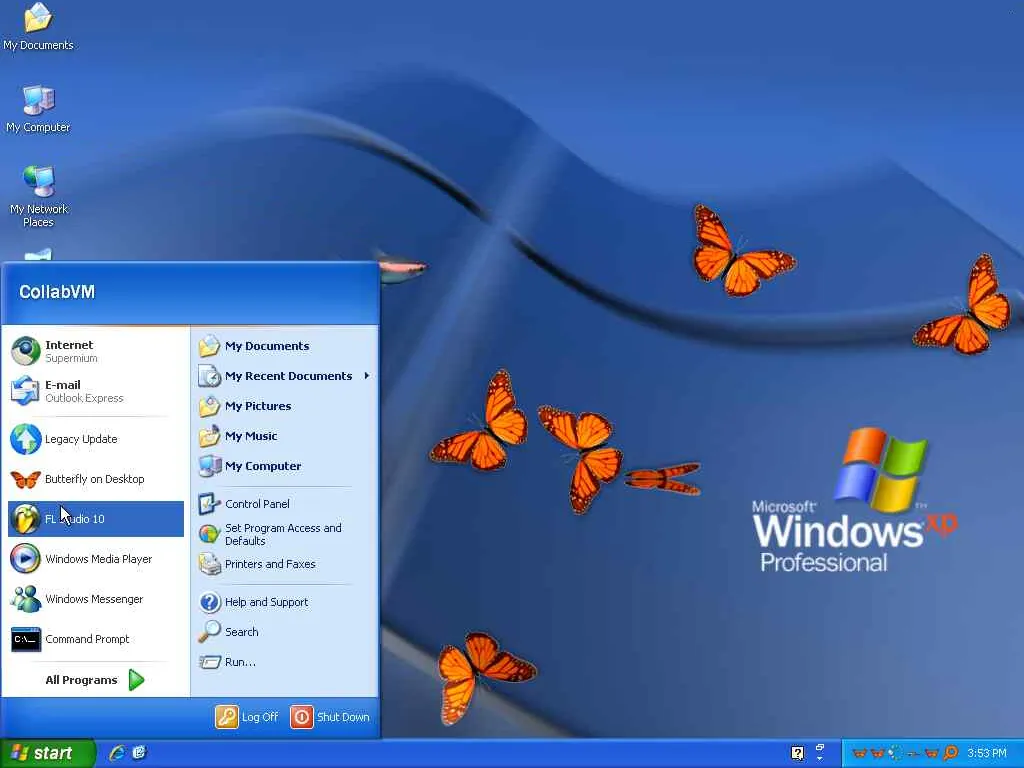The image size is (1024, 768).
Task: Open Help and Support
Action: [285, 601]
